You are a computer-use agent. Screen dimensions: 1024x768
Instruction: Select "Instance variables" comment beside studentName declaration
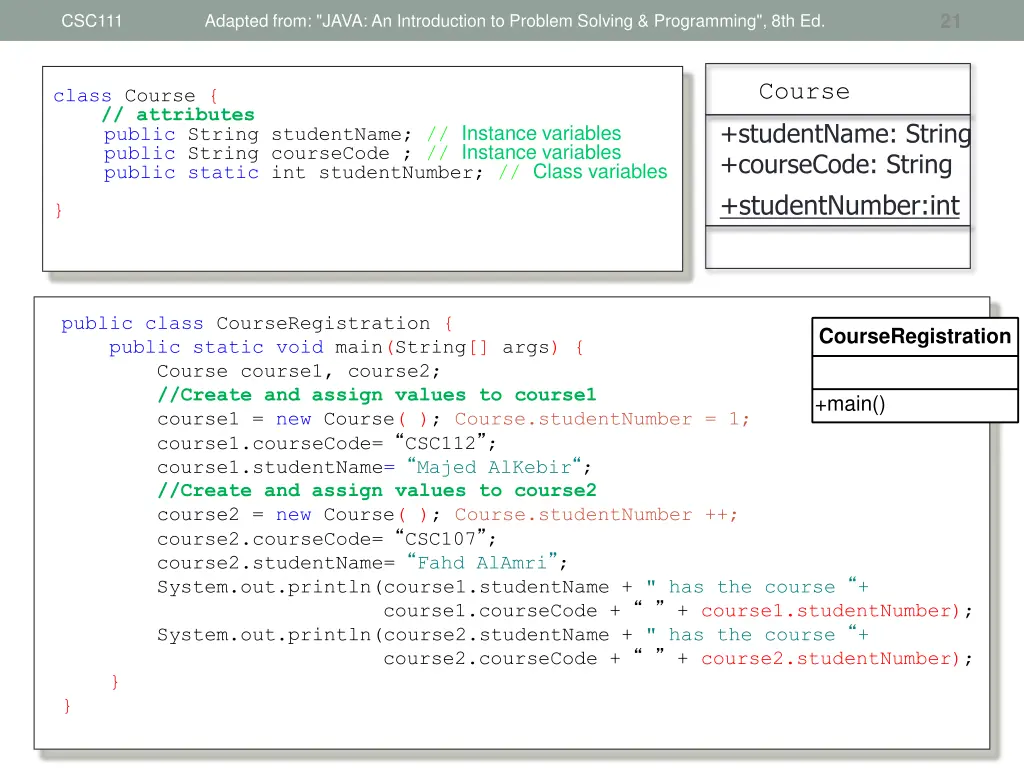click(541, 133)
